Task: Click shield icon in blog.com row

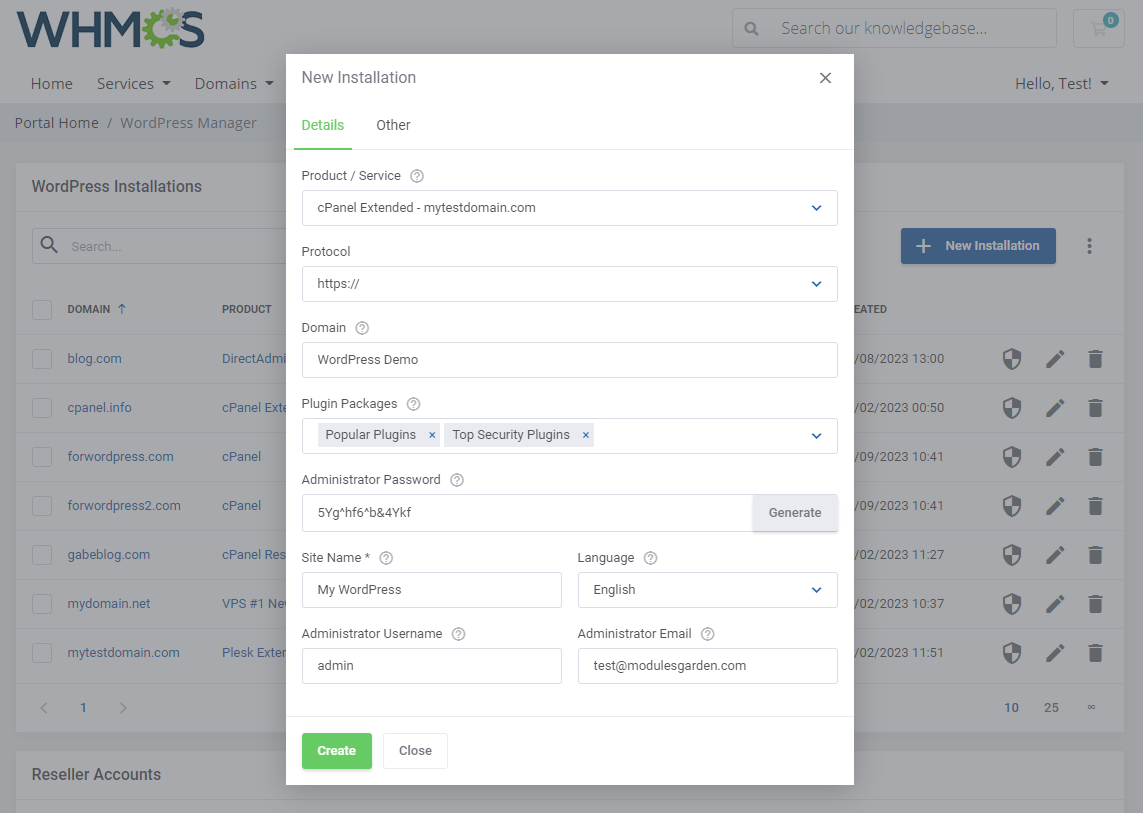Action: 1012,359
